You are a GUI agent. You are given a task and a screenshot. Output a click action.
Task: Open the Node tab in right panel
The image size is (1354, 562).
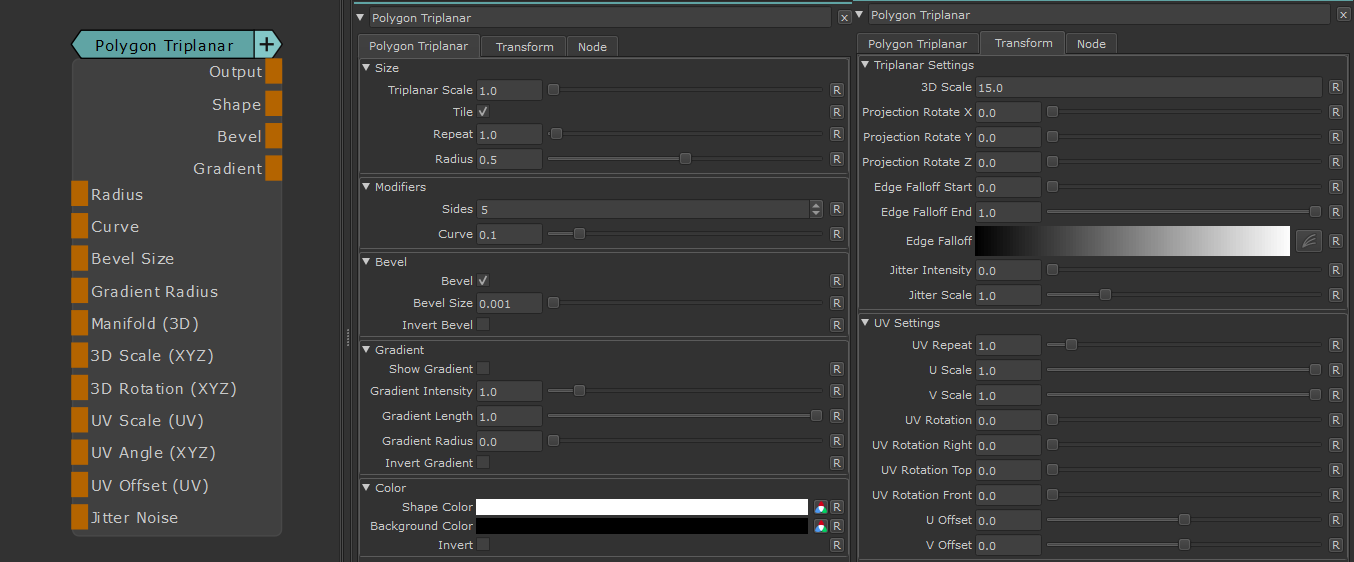tap(1091, 44)
